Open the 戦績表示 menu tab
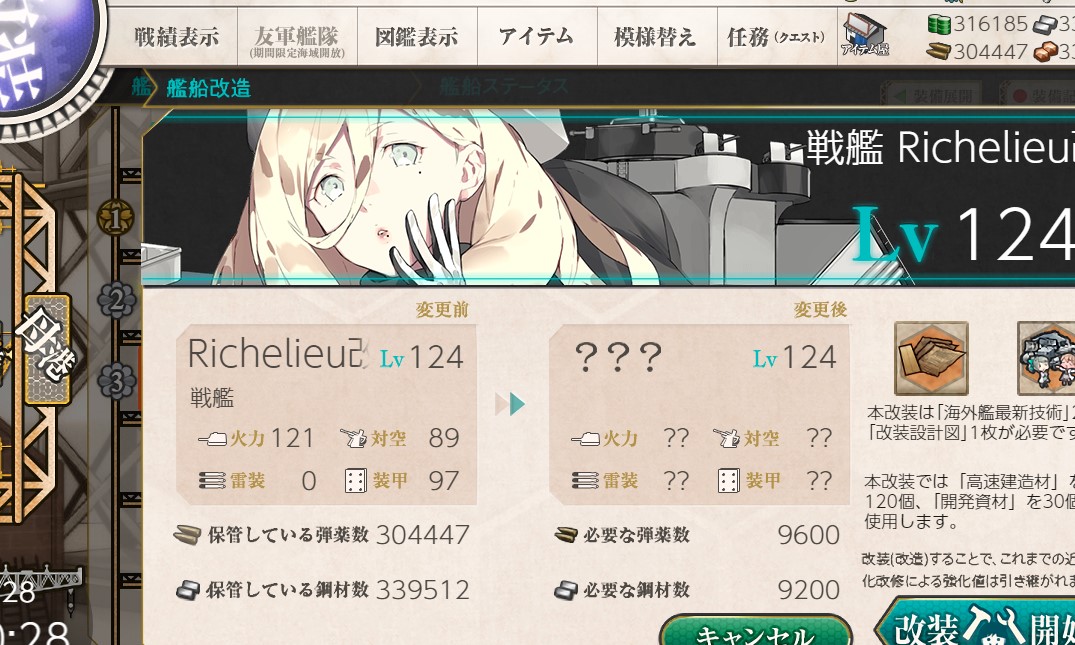Screen dimensions: 1075x645 pyautogui.click(x=177, y=36)
